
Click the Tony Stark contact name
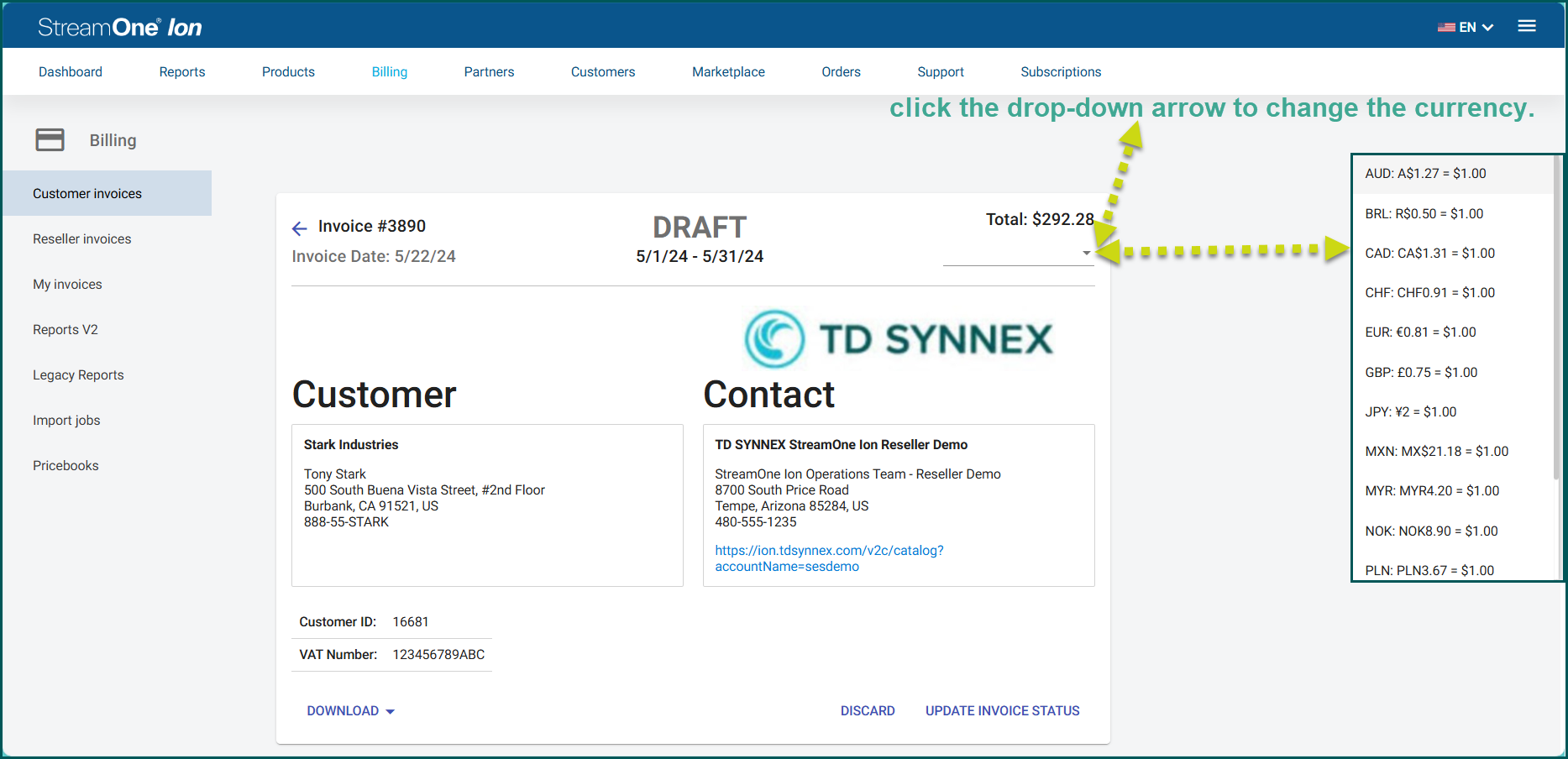coord(334,474)
